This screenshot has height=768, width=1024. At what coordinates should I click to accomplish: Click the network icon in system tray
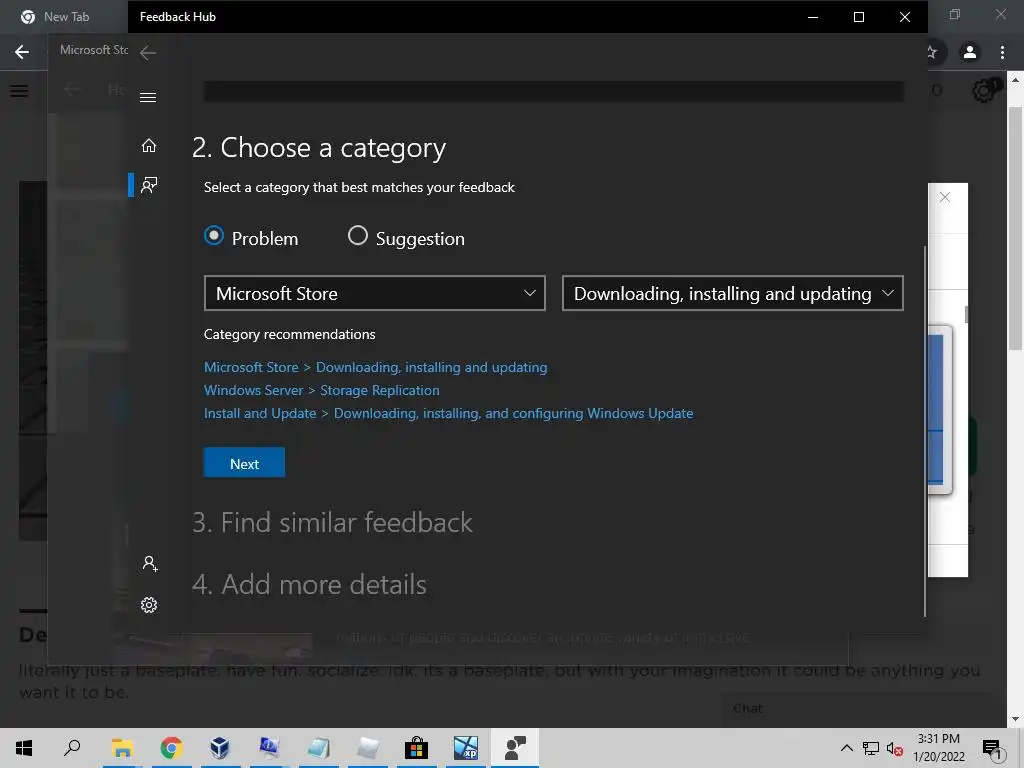tap(871, 748)
